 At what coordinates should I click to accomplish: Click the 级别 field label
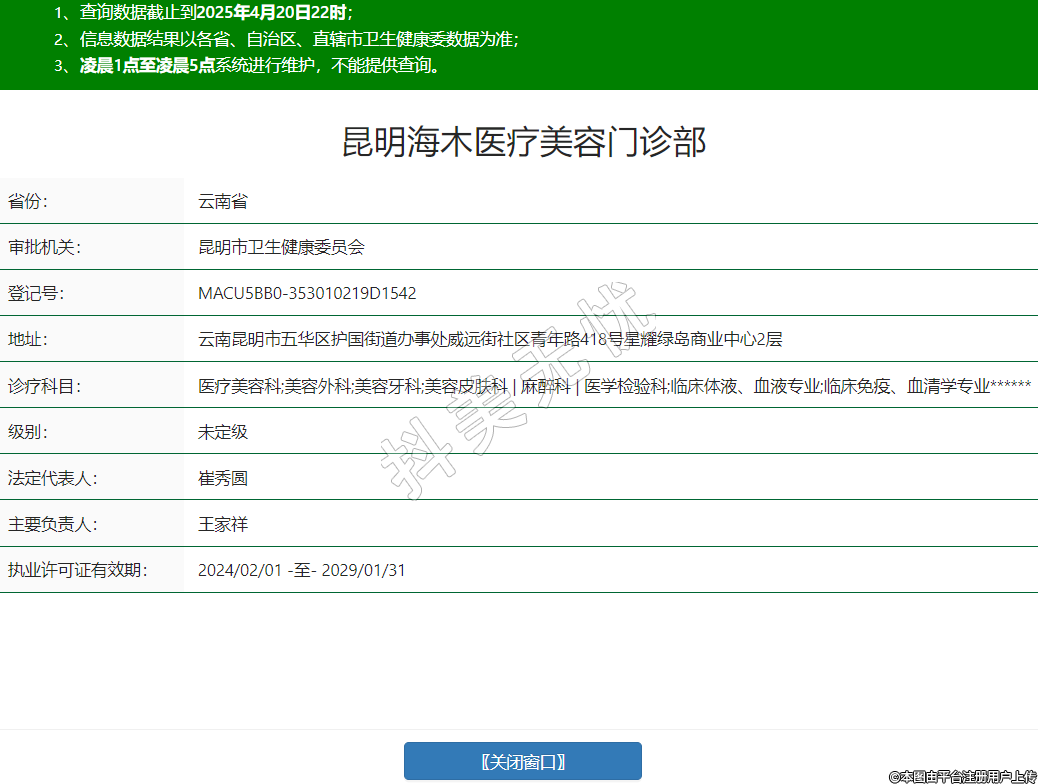pos(28,432)
